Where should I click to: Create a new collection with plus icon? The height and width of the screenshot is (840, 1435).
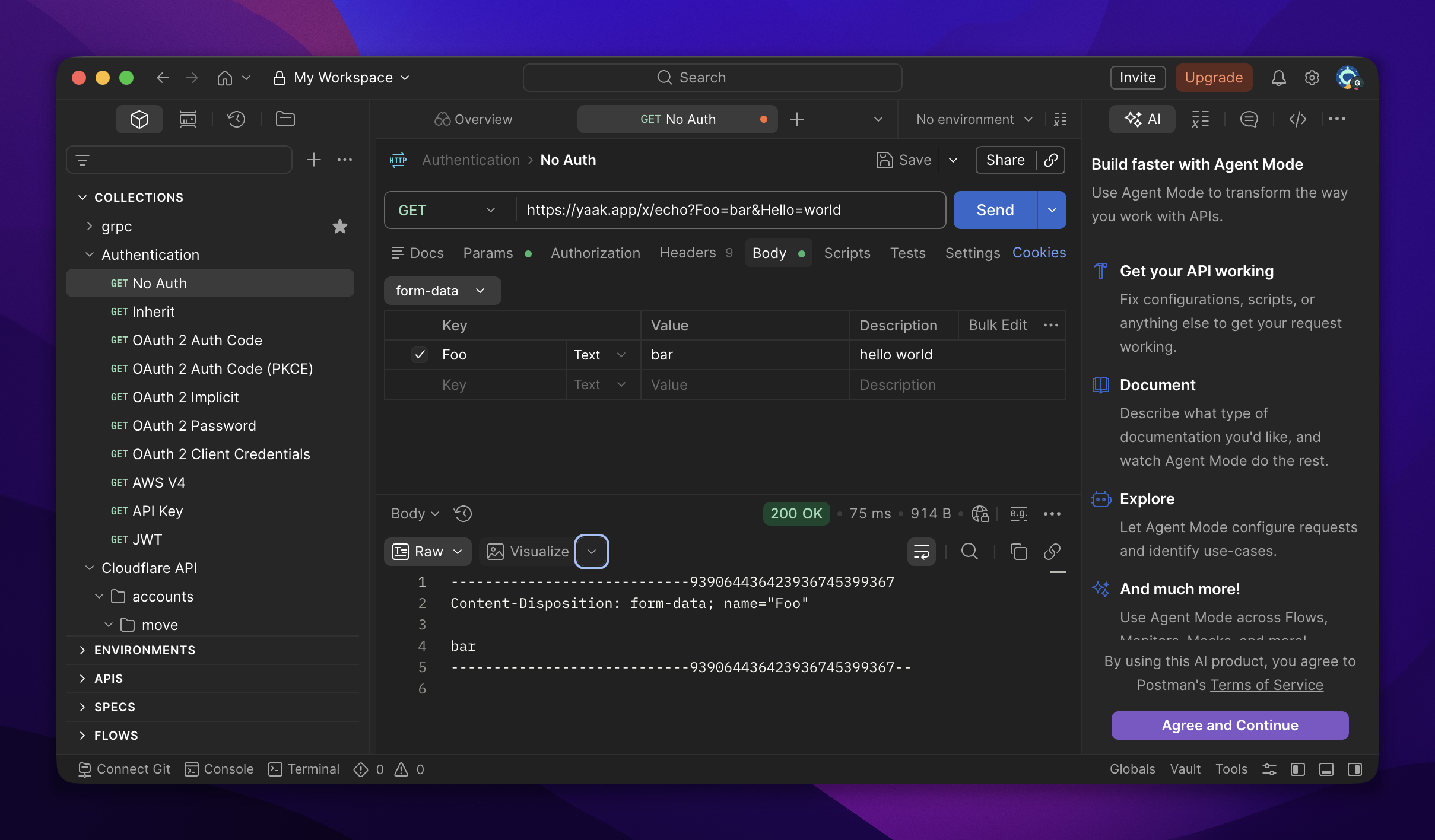(x=314, y=160)
